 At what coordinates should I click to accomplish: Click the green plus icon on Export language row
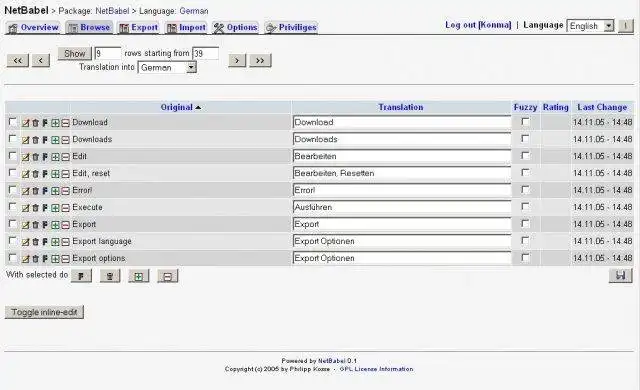click(55, 242)
